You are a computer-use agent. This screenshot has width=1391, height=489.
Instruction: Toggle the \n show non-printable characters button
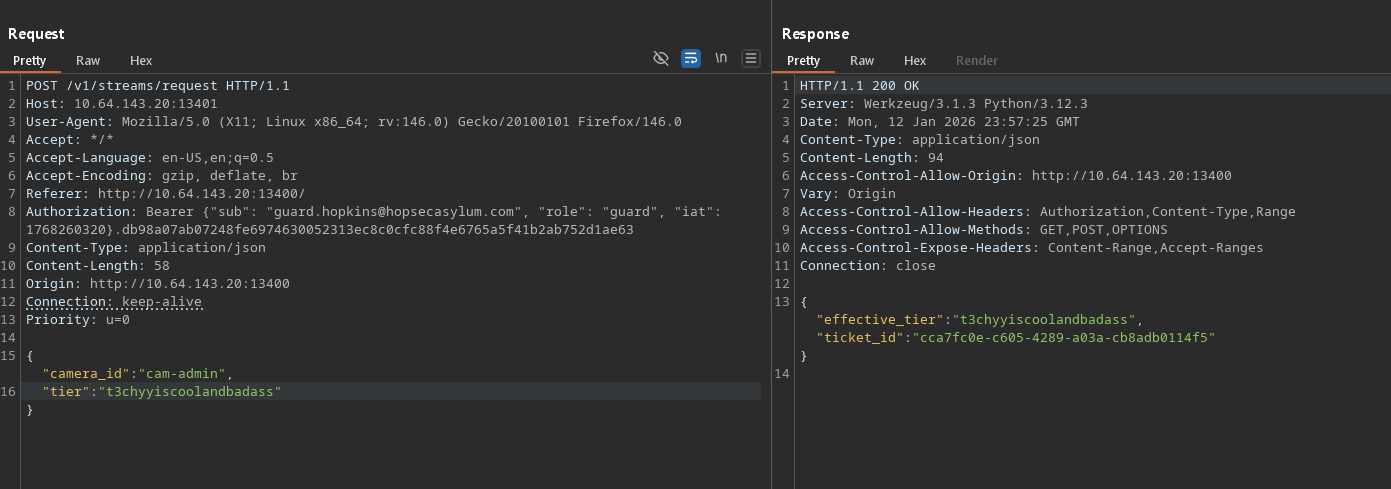[721, 59]
